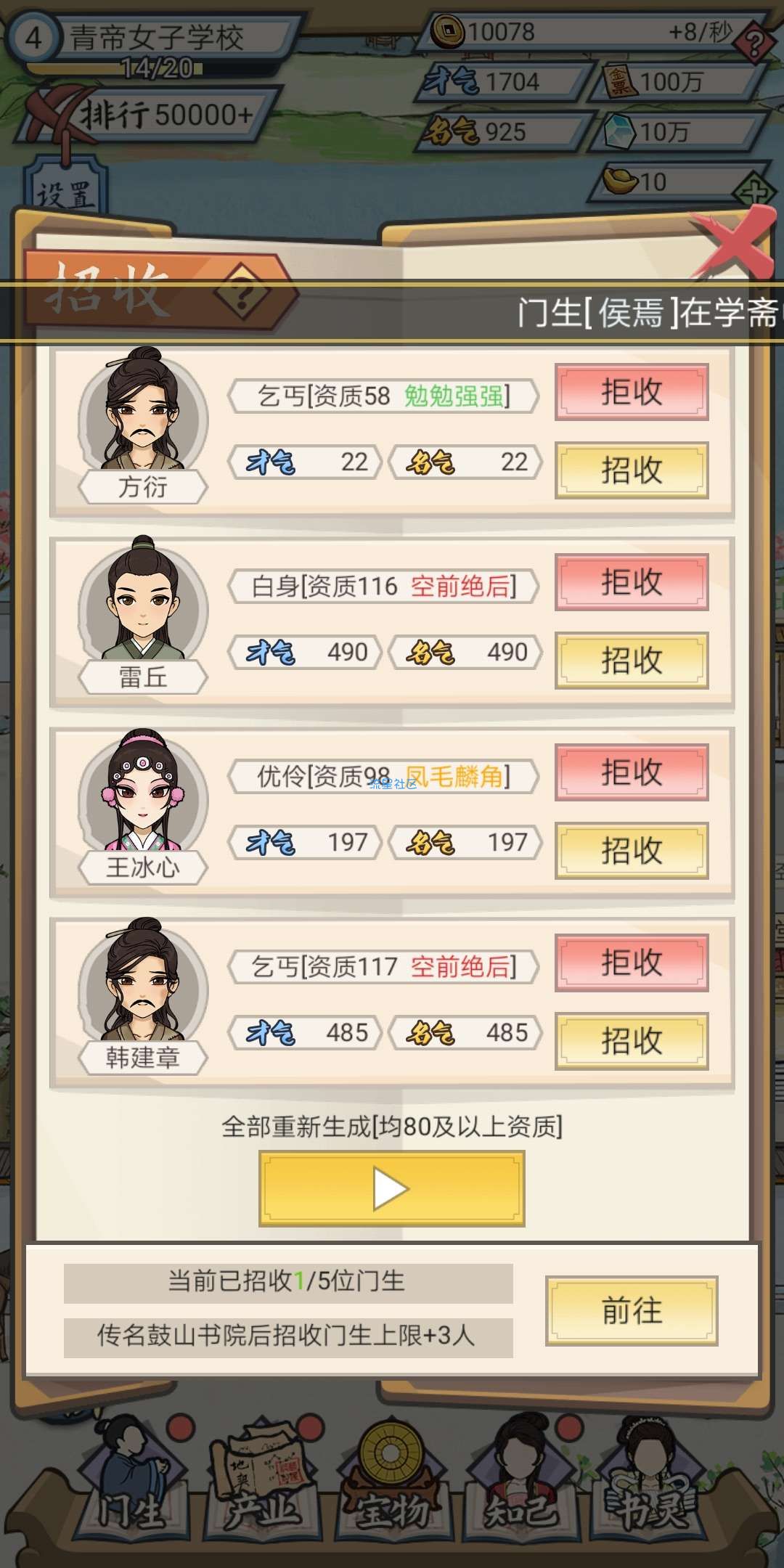Tap the school level progress bar 14/20
This screenshot has height=1568, width=784.
[116, 69]
